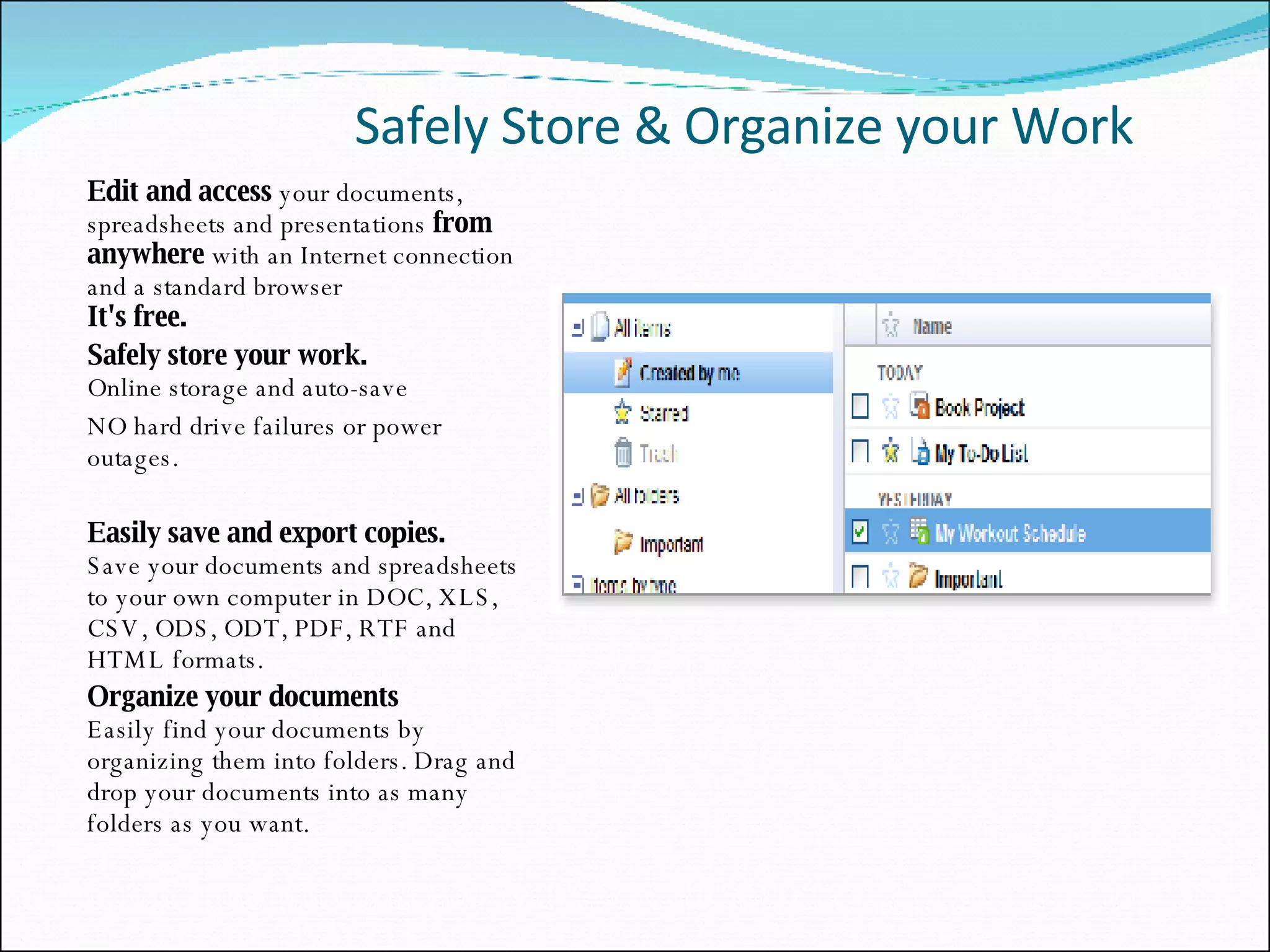This screenshot has width=1270, height=952.
Task: Click star icon in Name column header
Action: (890, 325)
